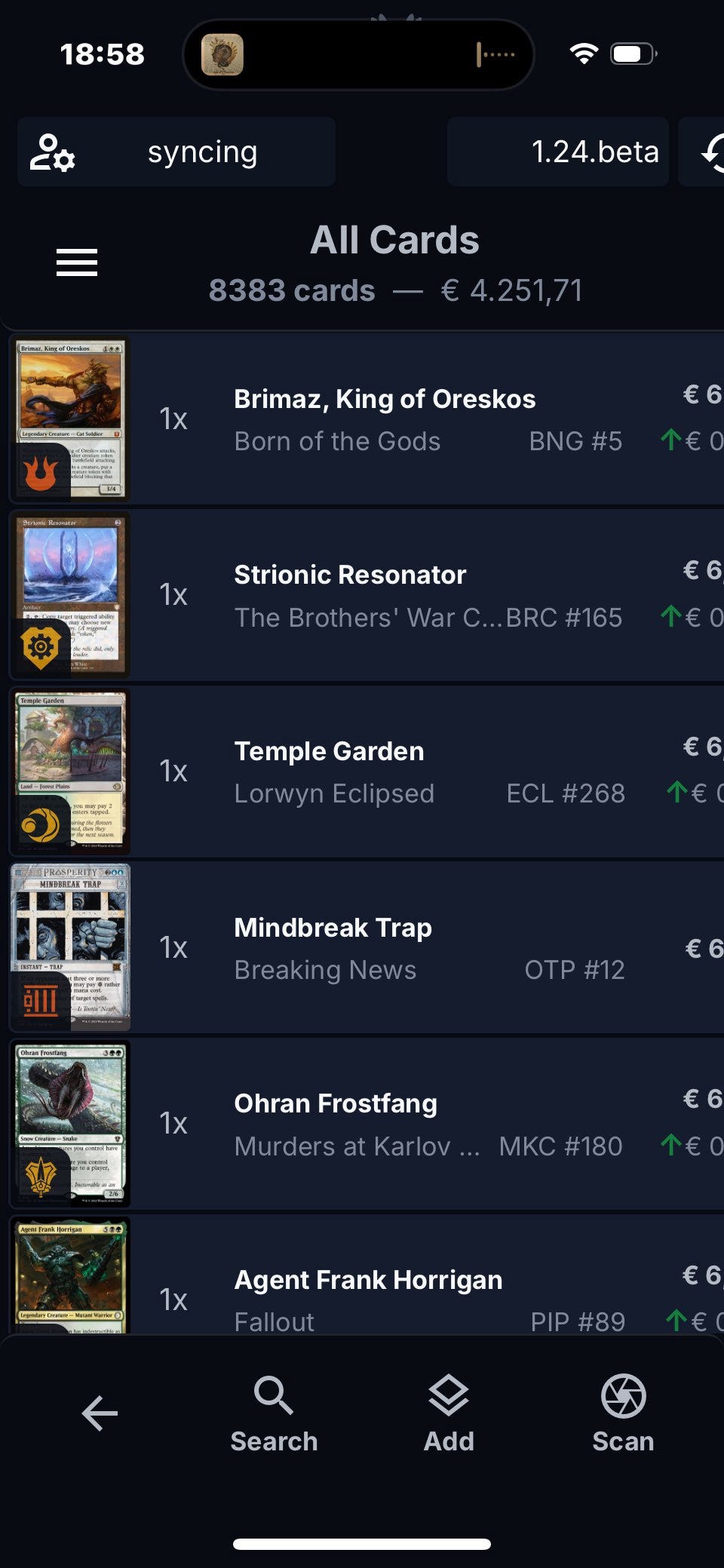Image resolution: width=724 pixels, height=1568 pixels.
Task: Open the Strionic Resonator entry
Action: (x=367, y=596)
